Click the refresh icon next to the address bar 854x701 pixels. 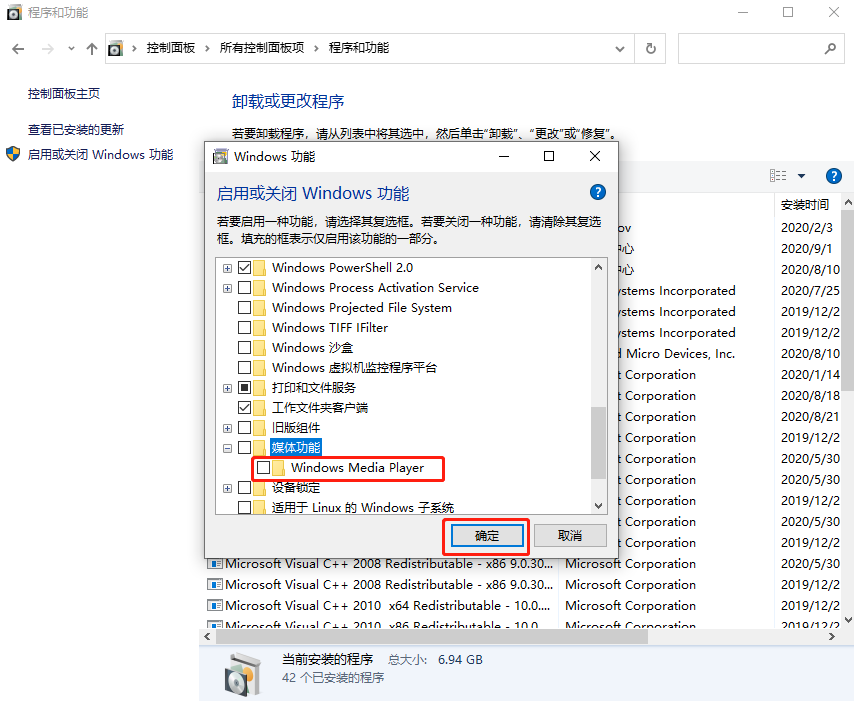[649, 48]
